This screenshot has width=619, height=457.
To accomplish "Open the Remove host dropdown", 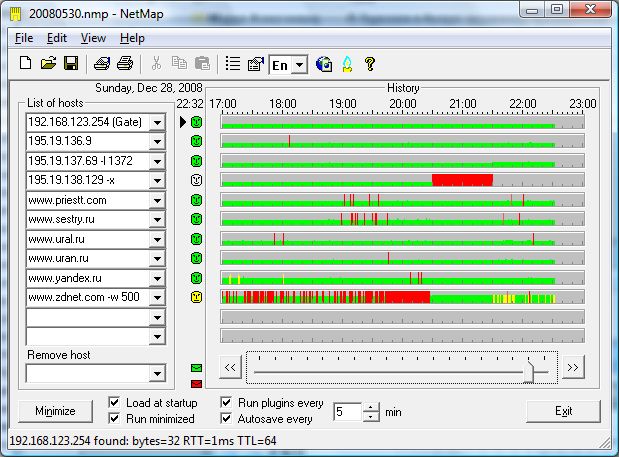I will (x=157, y=373).
